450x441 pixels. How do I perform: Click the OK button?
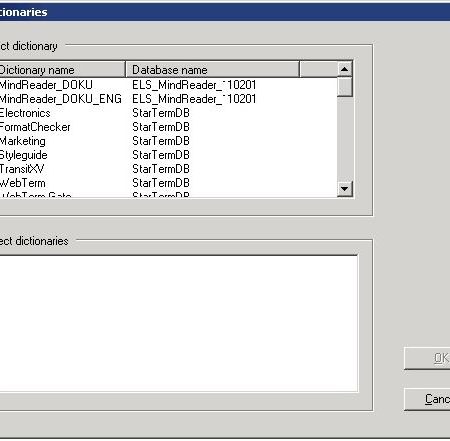point(427,358)
